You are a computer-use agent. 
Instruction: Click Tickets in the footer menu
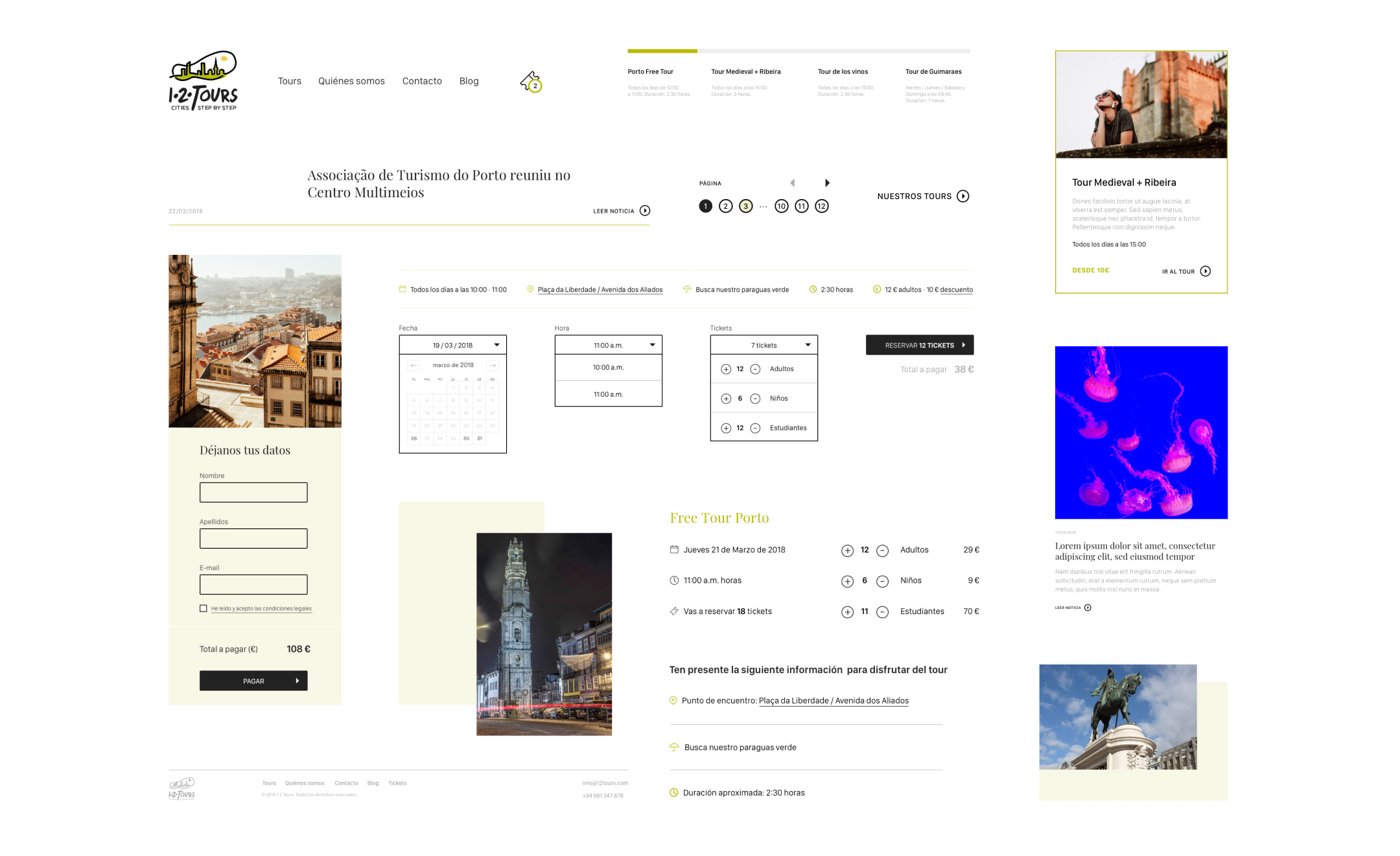(x=397, y=783)
